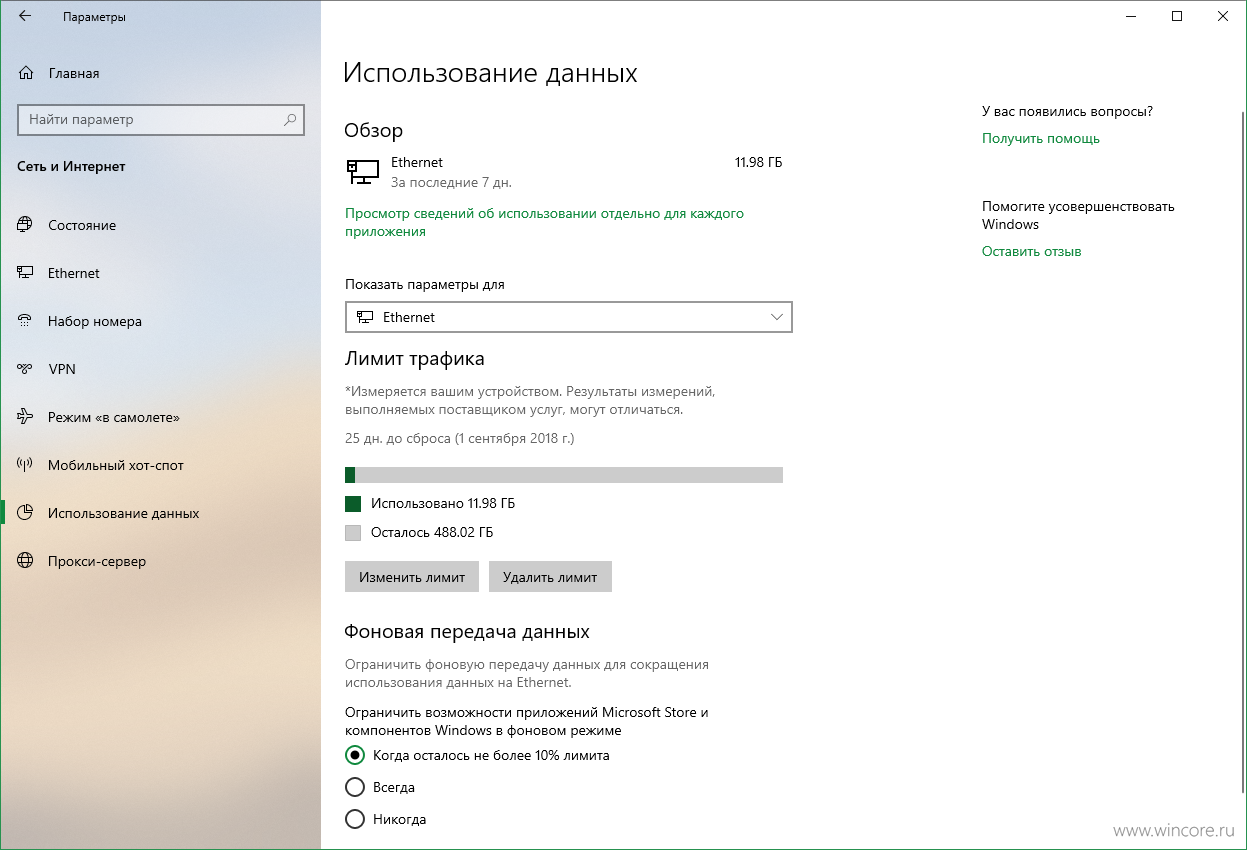The height and width of the screenshot is (850, 1247).
Task: Click the search magnifier icon in Найти параметр
Action: coord(290,119)
